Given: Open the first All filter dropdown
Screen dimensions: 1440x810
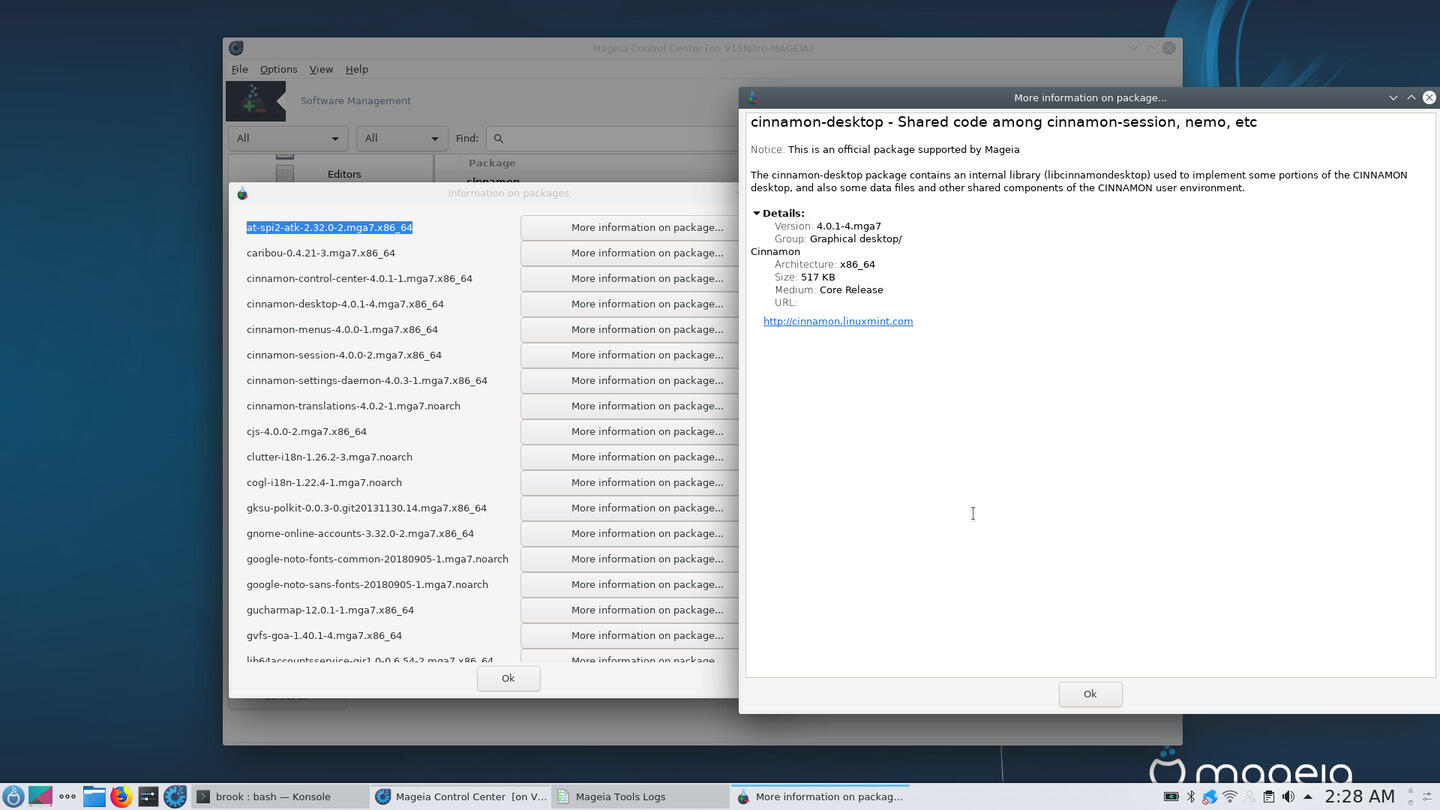Looking at the screenshot, I should click(x=288, y=138).
